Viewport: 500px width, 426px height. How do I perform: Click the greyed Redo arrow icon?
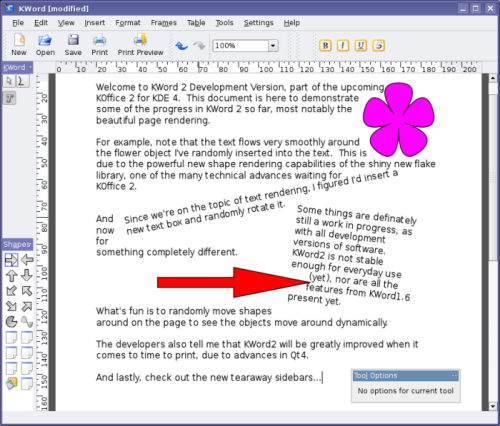tap(199, 46)
